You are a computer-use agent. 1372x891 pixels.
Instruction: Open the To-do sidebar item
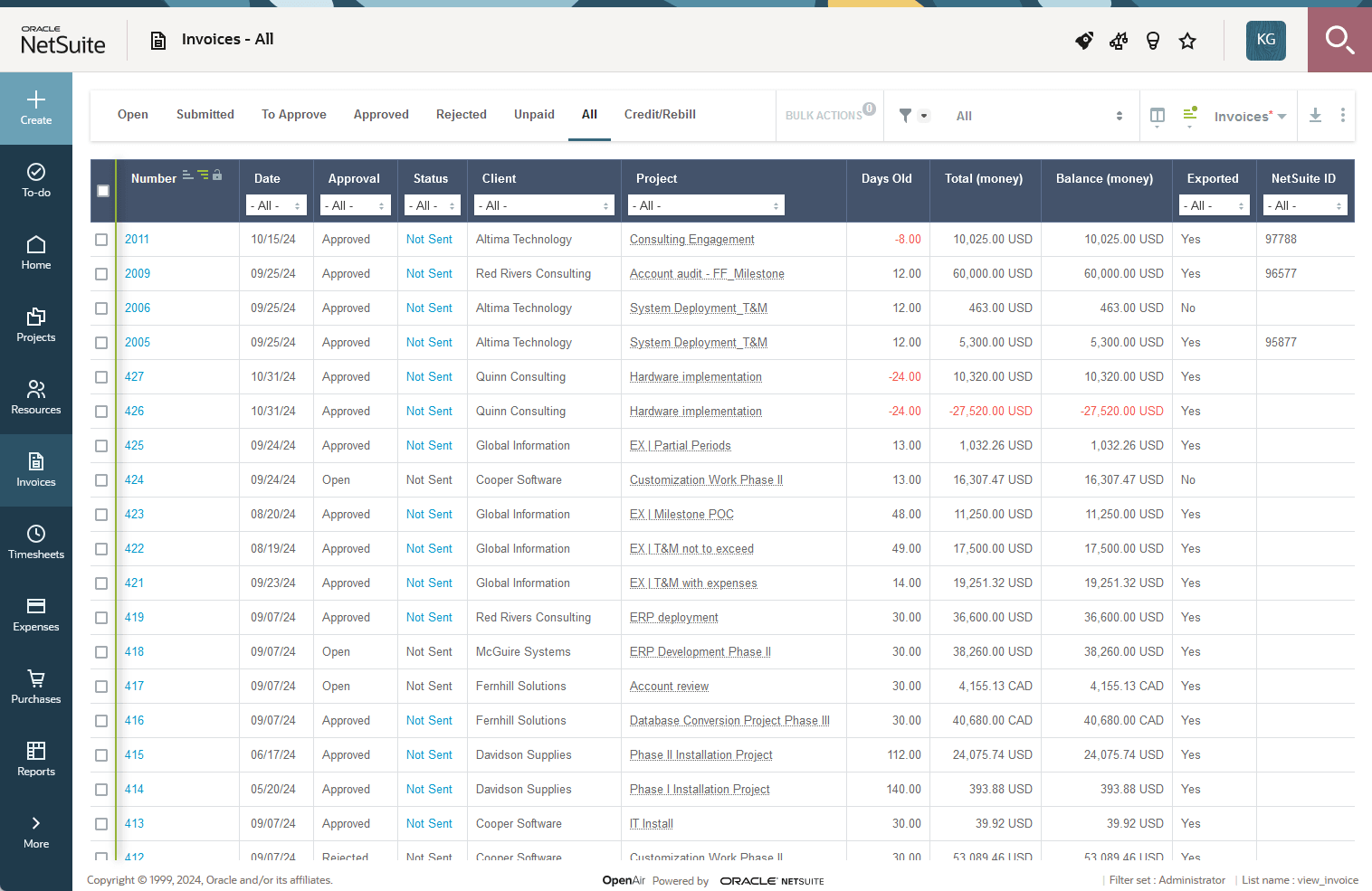click(36, 181)
